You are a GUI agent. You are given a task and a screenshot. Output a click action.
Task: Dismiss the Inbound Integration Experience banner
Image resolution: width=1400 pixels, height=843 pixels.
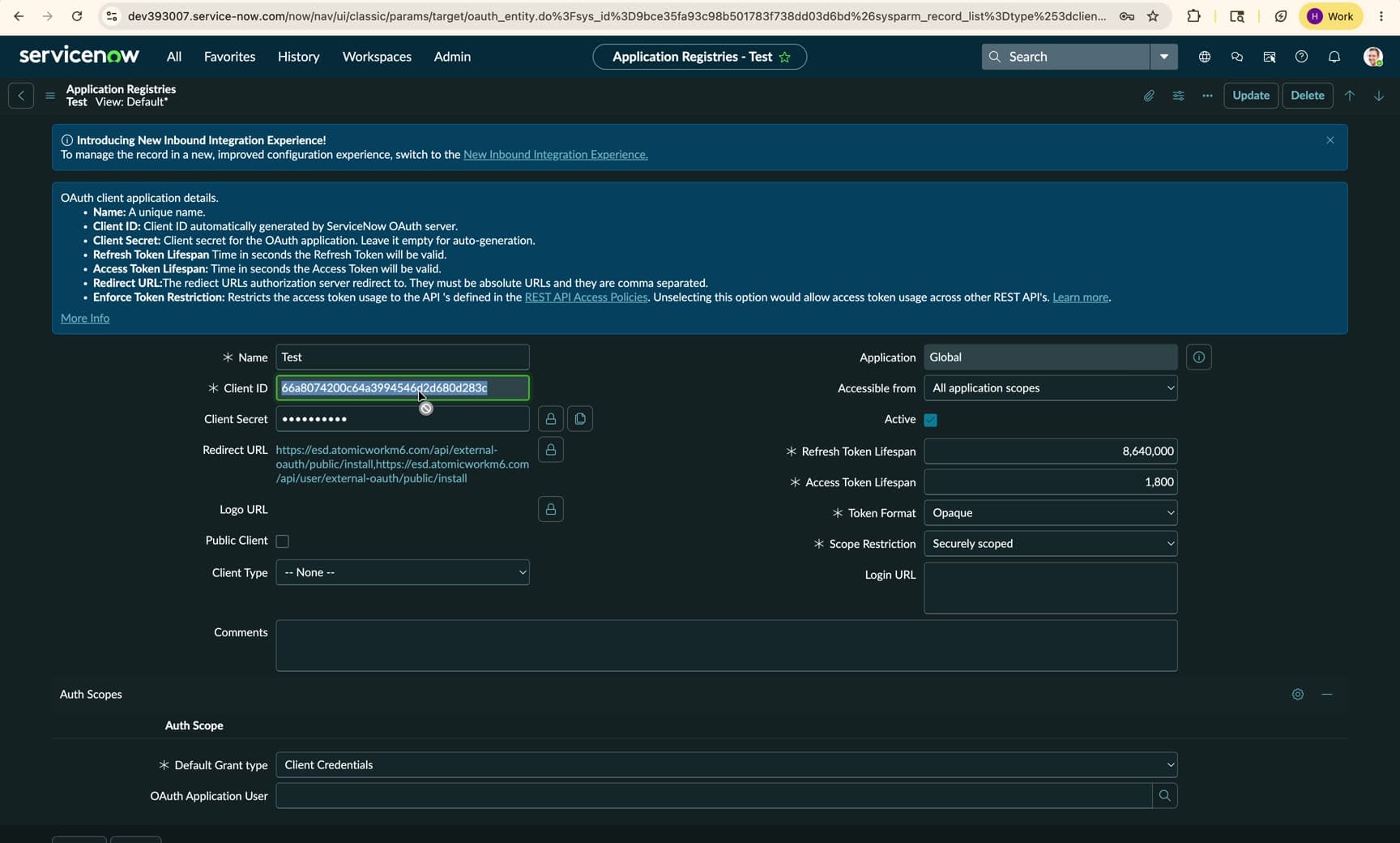pyautogui.click(x=1330, y=140)
